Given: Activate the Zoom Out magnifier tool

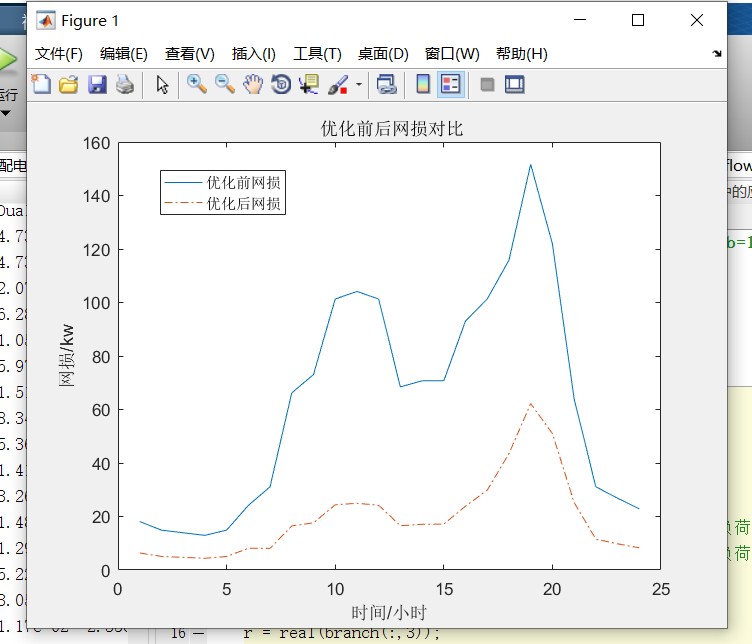Looking at the screenshot, I should pos(224,84).
